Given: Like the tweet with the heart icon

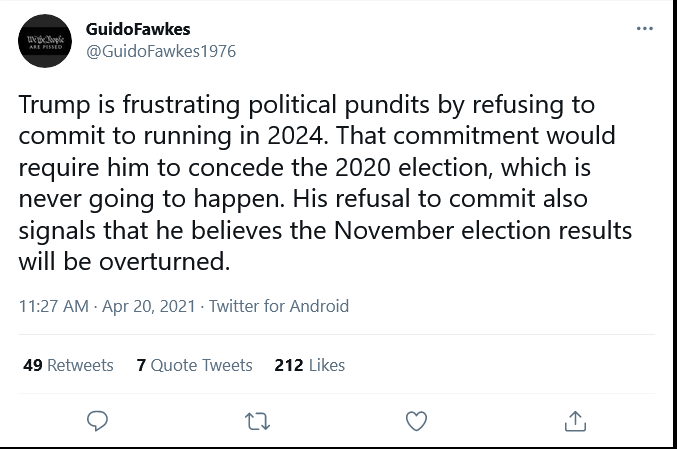Looking at the screenshot, I should 417,421.
